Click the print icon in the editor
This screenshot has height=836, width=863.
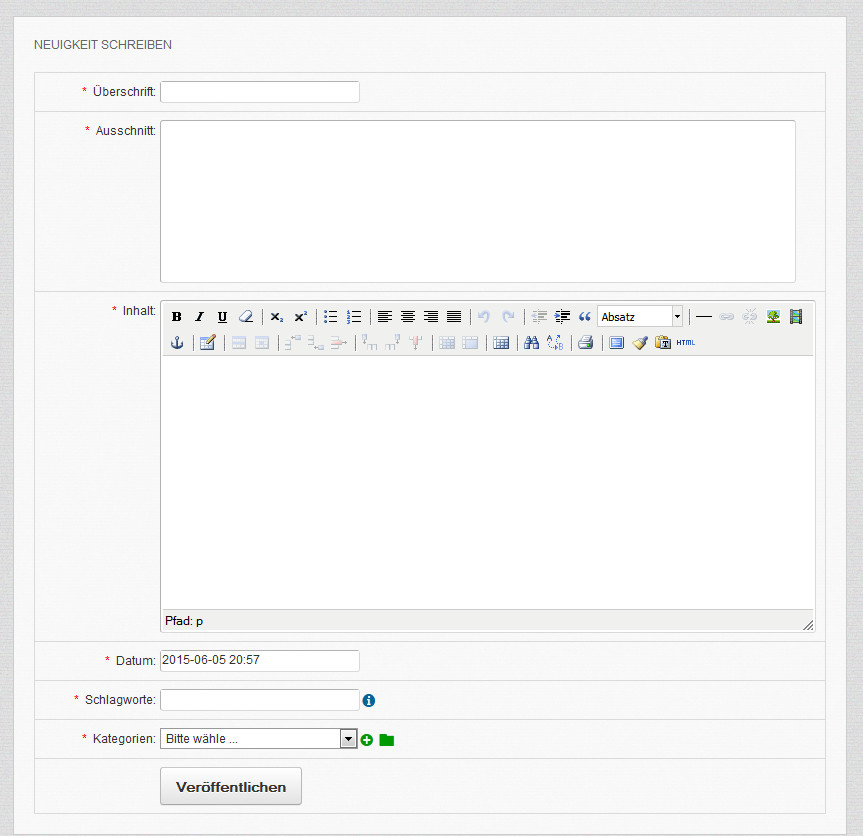pyautogui.click(x=585, y=343)
